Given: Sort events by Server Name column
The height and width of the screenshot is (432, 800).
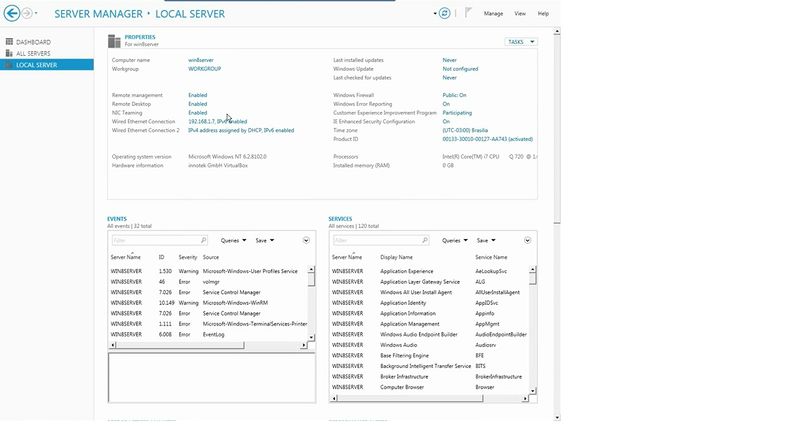Looking at the screenshot, I should [x=126, y=258].
